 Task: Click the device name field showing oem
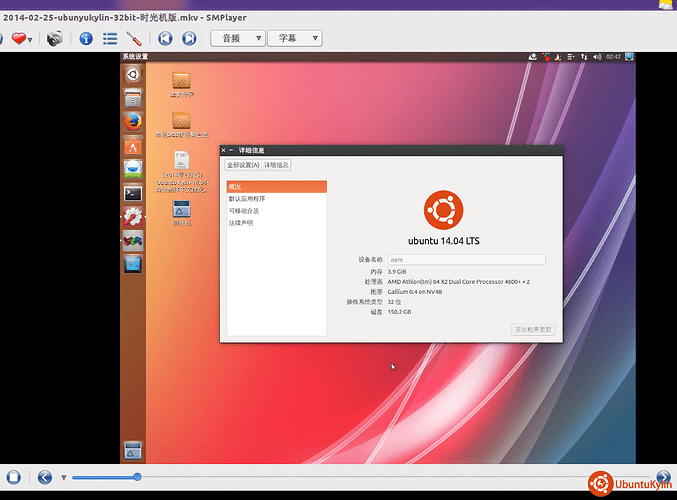466,259
